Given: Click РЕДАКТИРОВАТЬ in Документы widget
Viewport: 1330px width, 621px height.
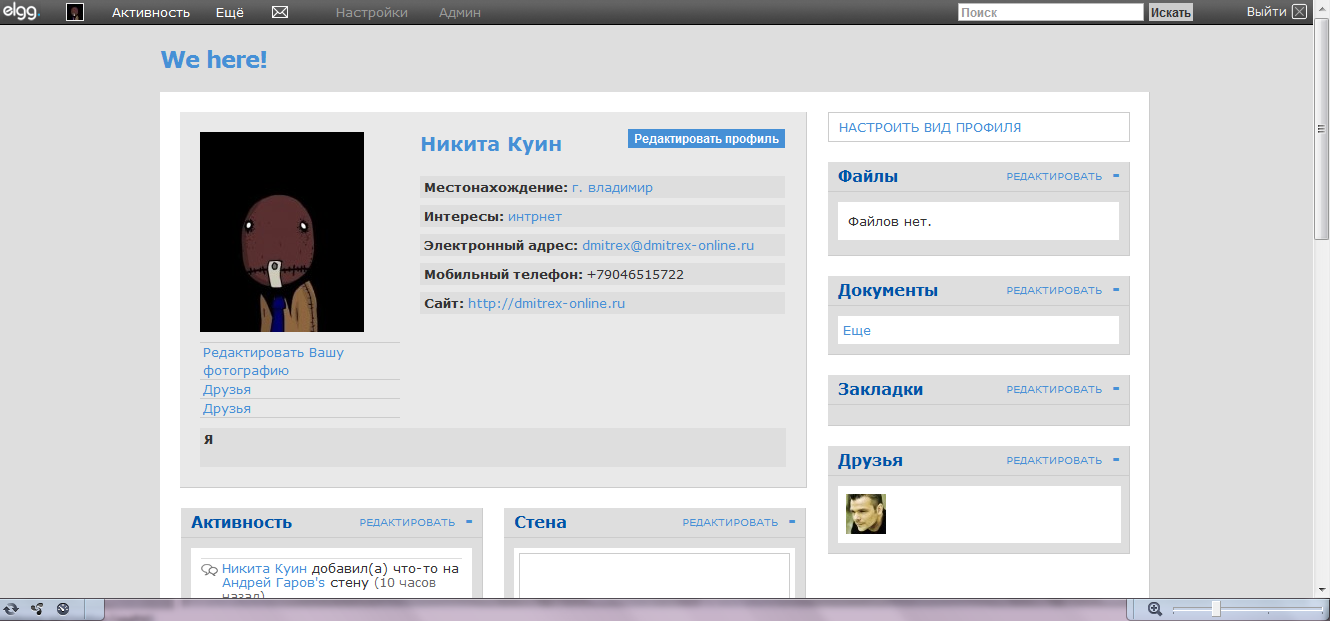Looking at the screenshot, I should point(1054,291).
